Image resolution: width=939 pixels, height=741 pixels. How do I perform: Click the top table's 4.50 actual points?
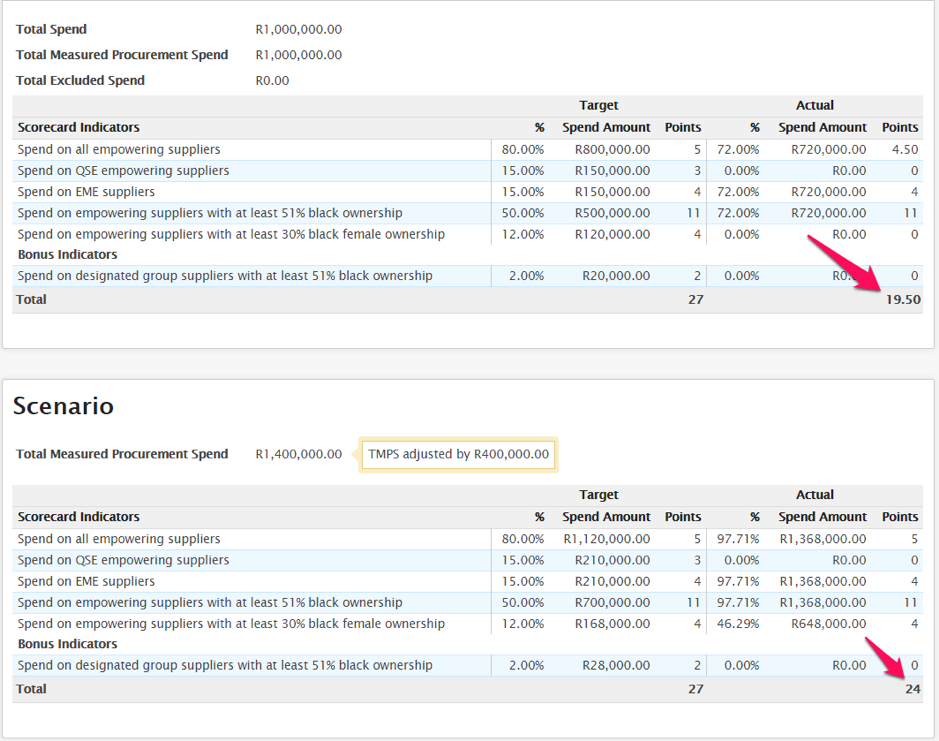[905, 150]
